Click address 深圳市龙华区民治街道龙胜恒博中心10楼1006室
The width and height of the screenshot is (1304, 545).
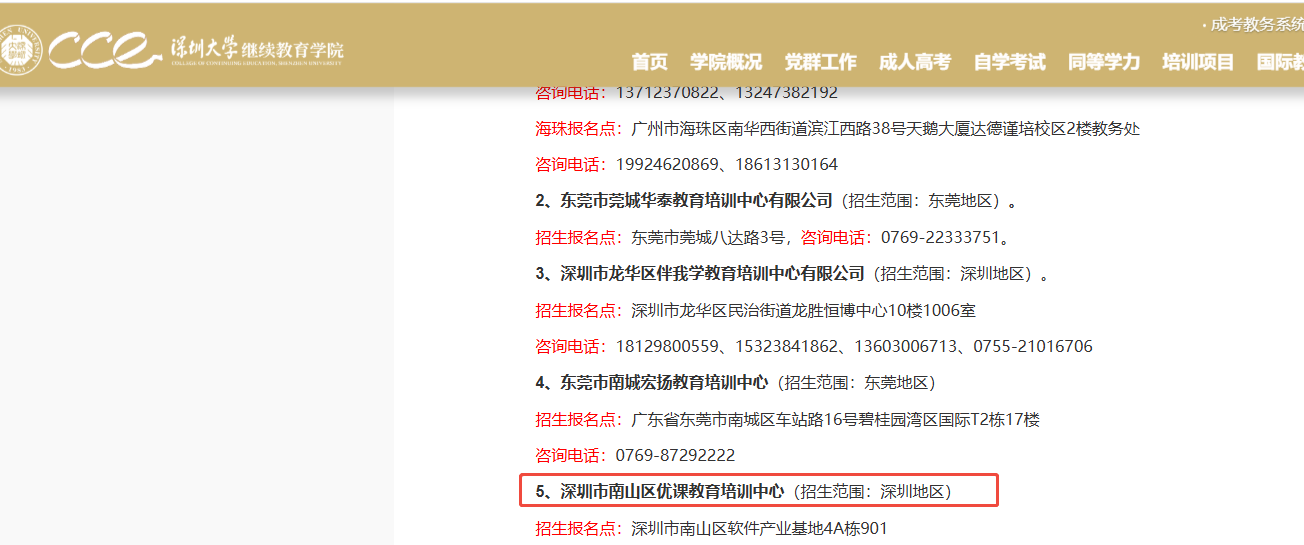(804, 310)
